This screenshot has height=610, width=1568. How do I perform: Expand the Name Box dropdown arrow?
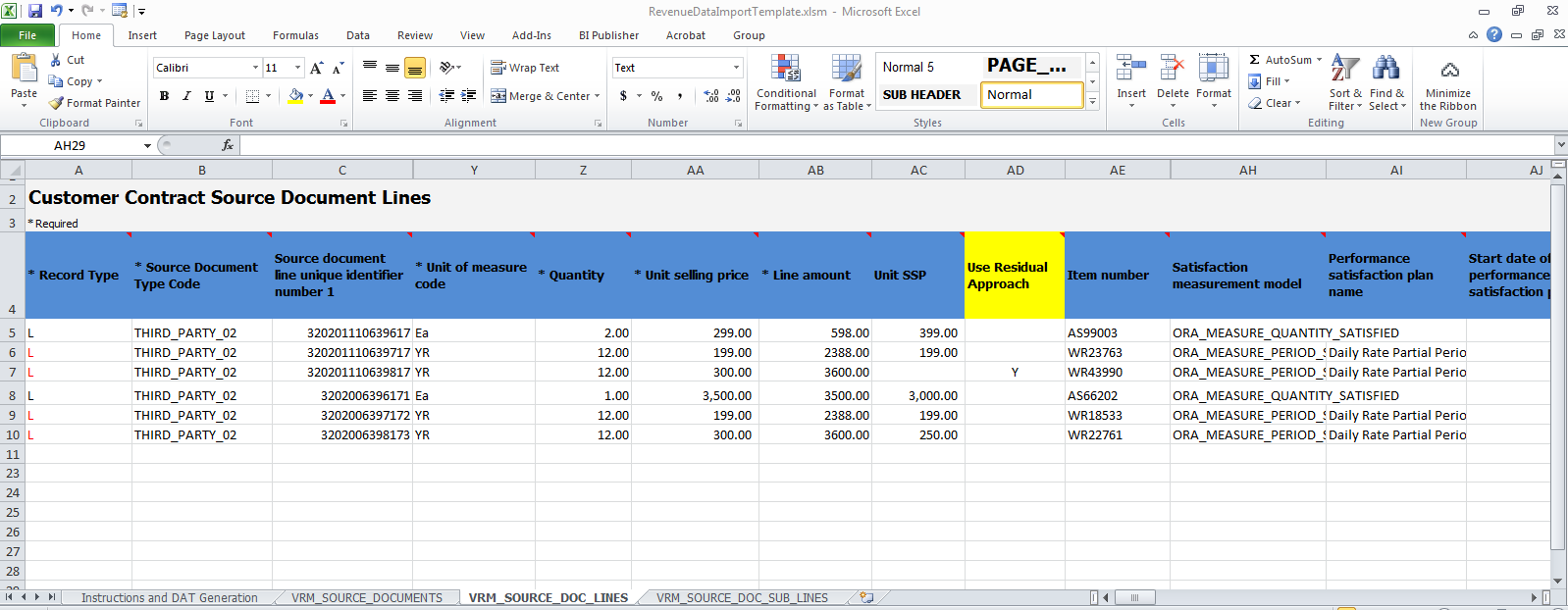pos(147,145)
